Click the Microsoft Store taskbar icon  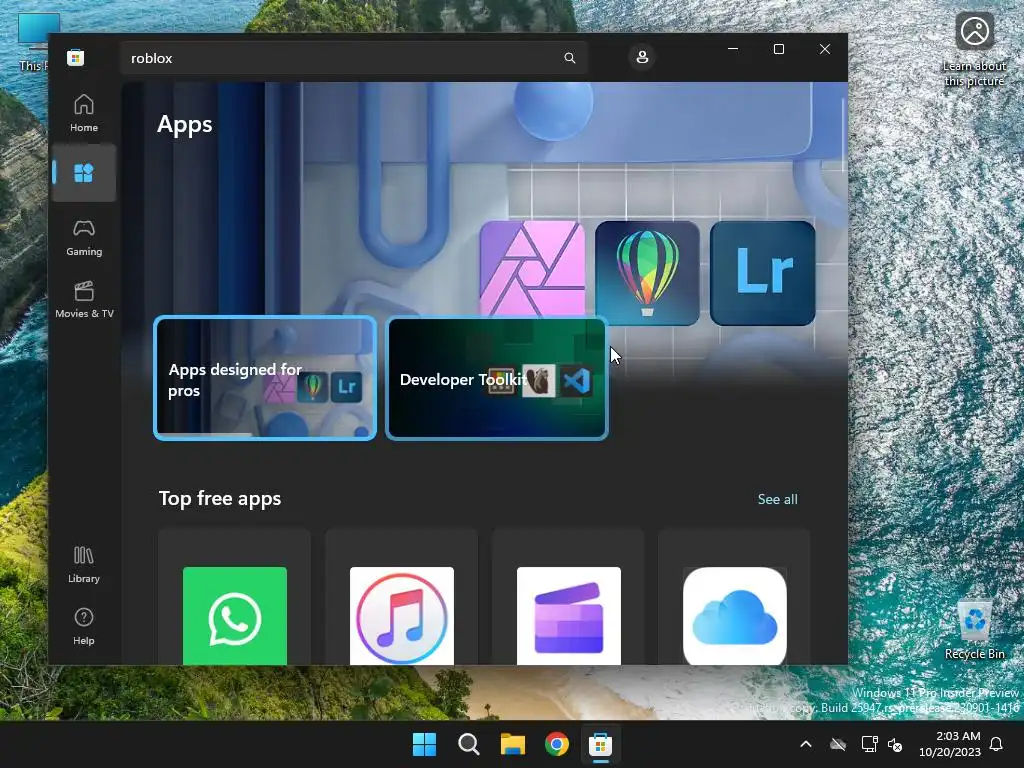click(x=600, y=744)
